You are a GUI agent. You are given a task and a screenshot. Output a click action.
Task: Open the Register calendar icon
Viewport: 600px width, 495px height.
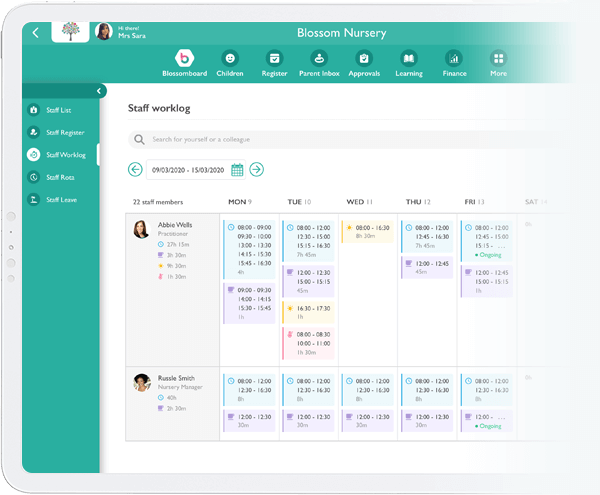tap(274, 58)
